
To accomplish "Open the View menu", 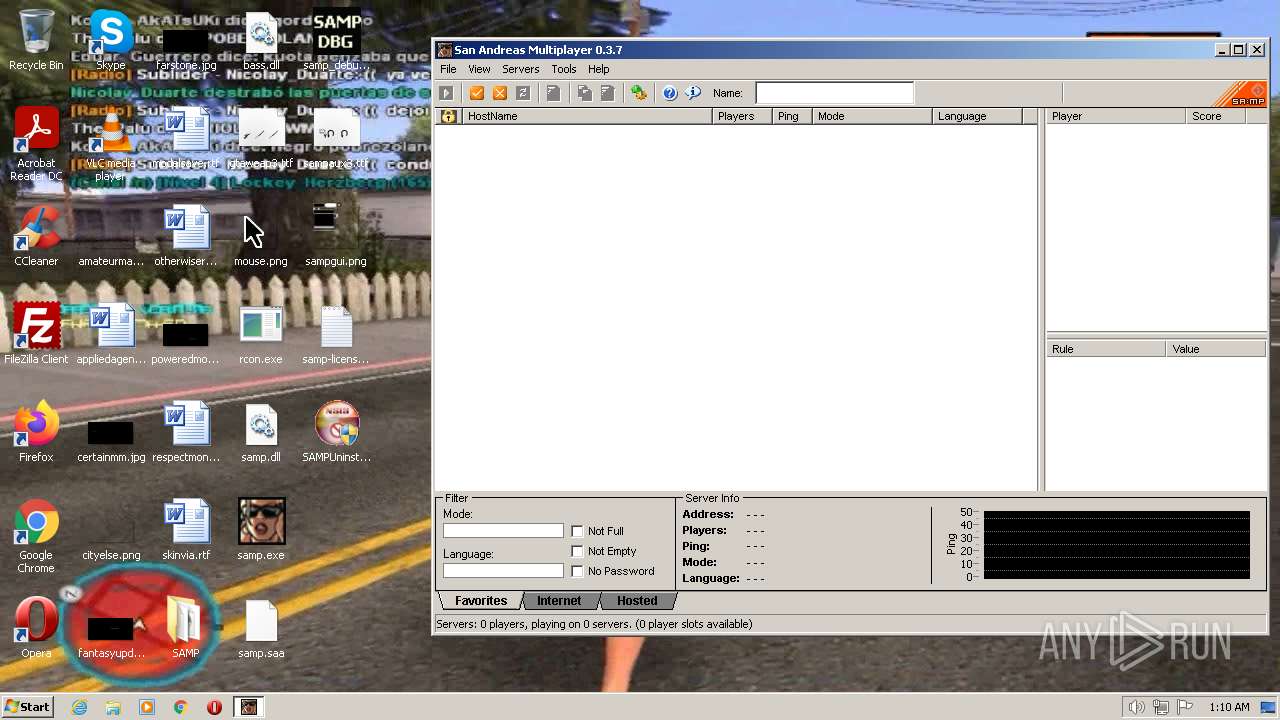I will (x=480, y=69).
